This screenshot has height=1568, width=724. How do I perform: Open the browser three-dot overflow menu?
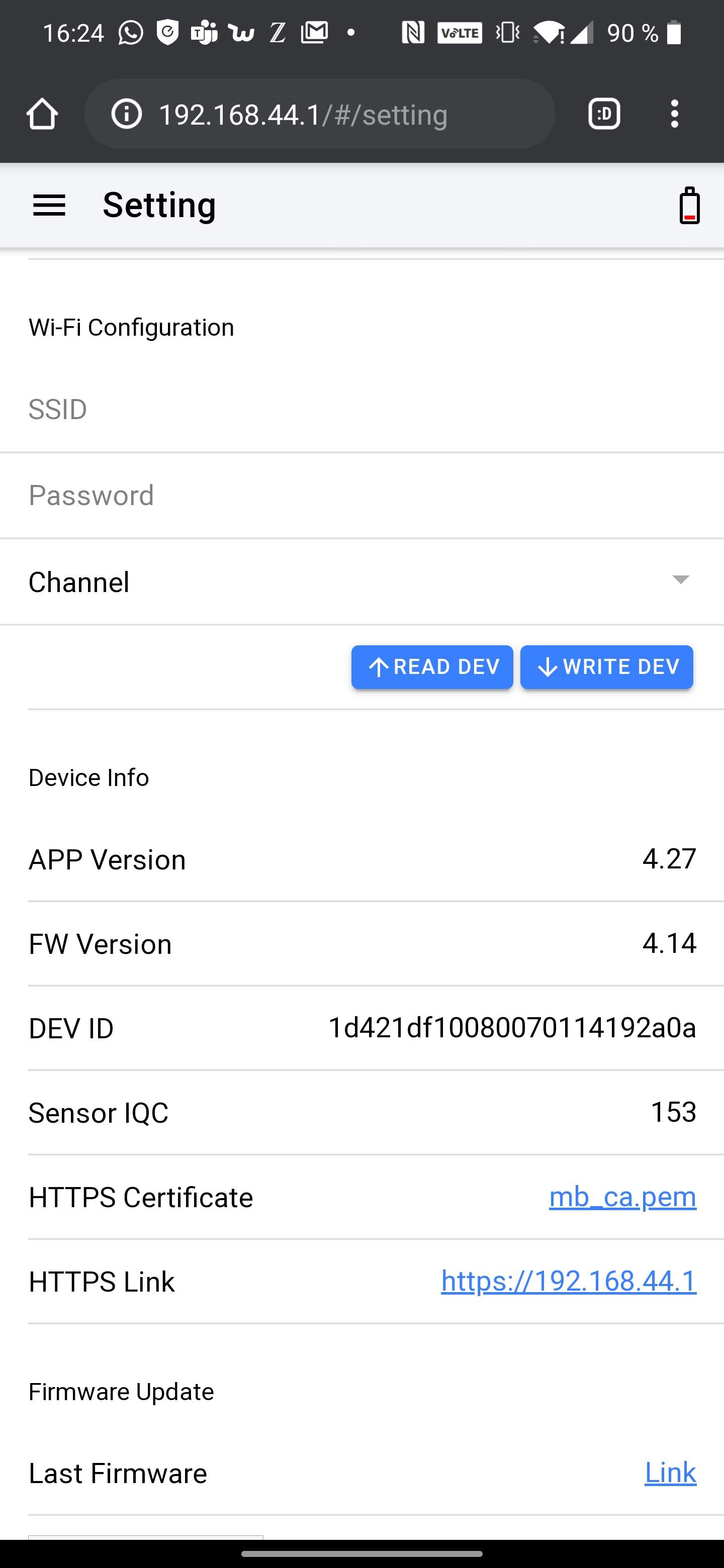674,114
